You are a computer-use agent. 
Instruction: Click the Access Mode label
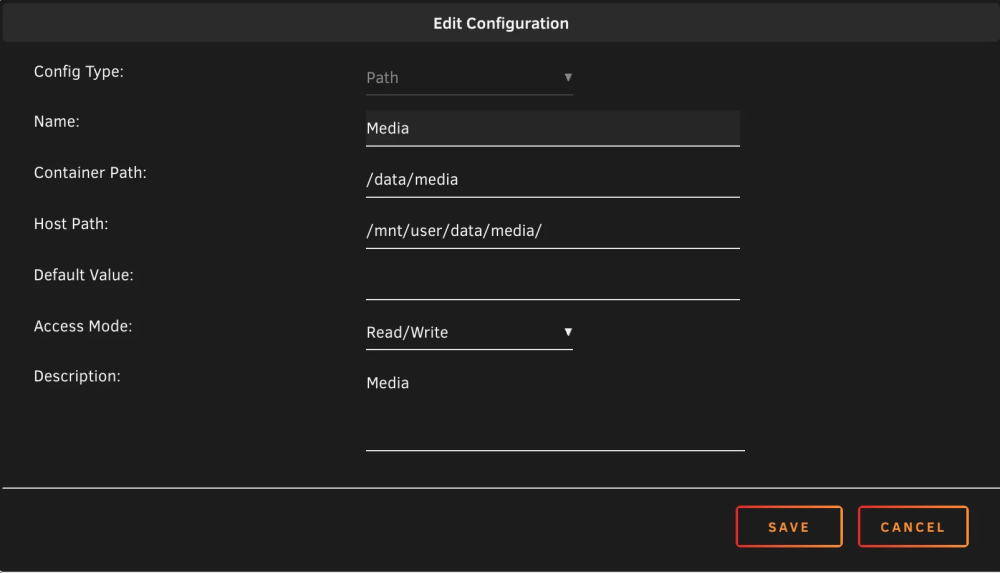pos(83,326)
